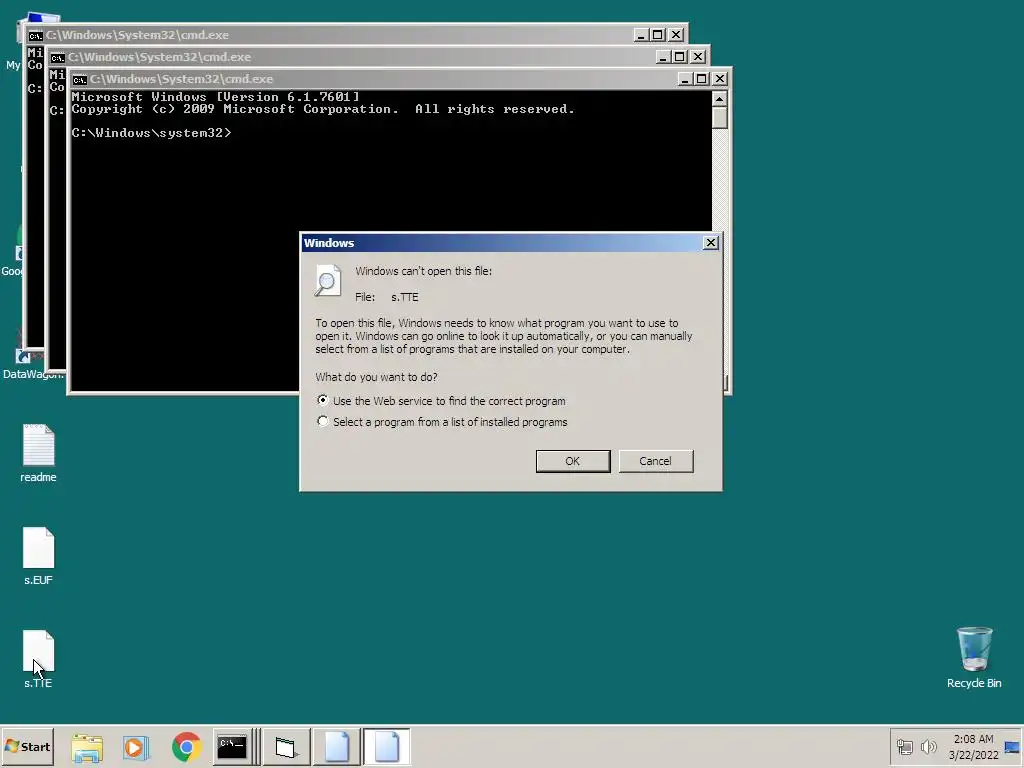
Task: Minimize the front cmd.exe window
Action: click(x=684, y=79)
